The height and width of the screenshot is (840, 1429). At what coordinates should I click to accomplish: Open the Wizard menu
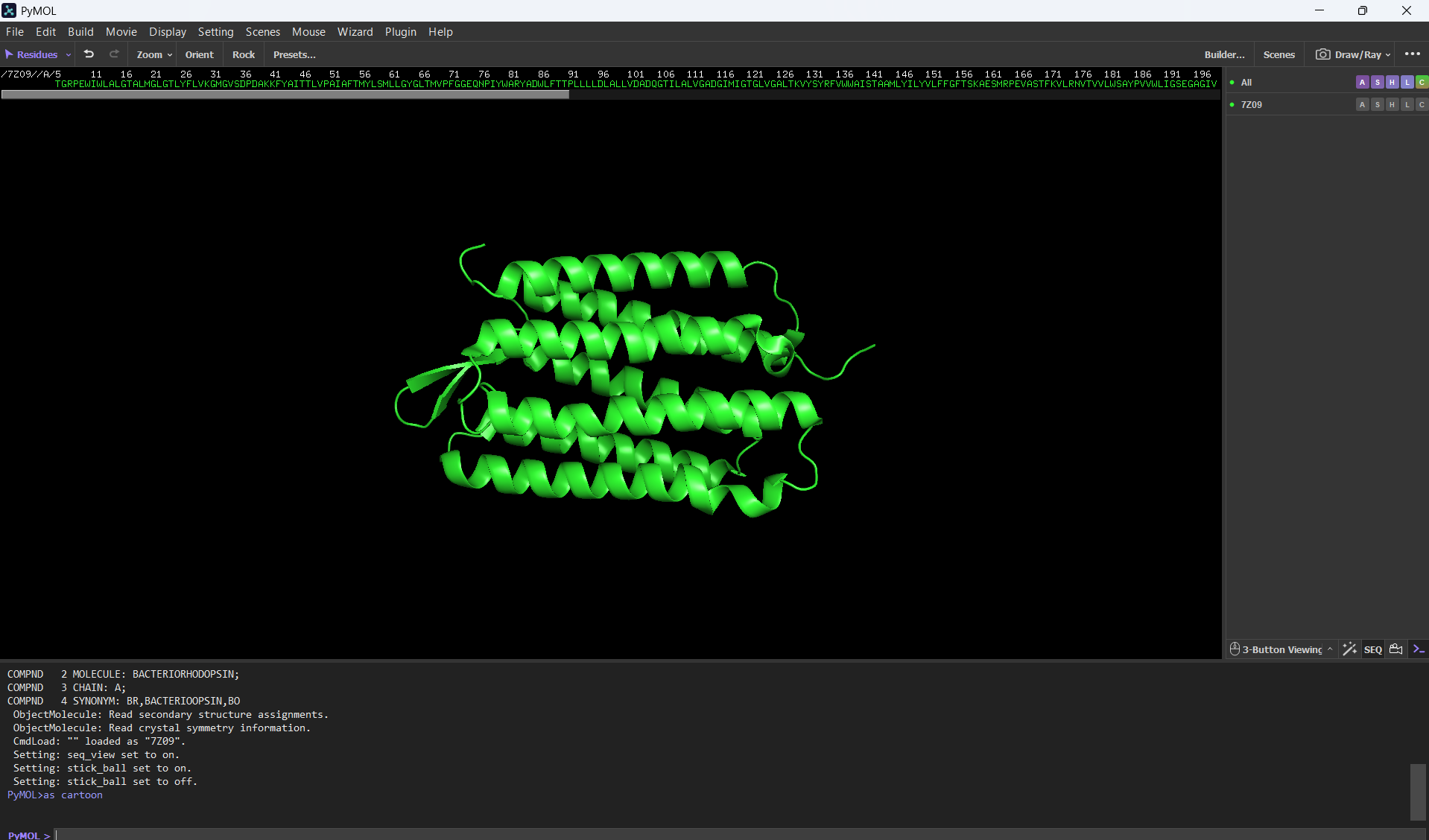click(355, 32)
